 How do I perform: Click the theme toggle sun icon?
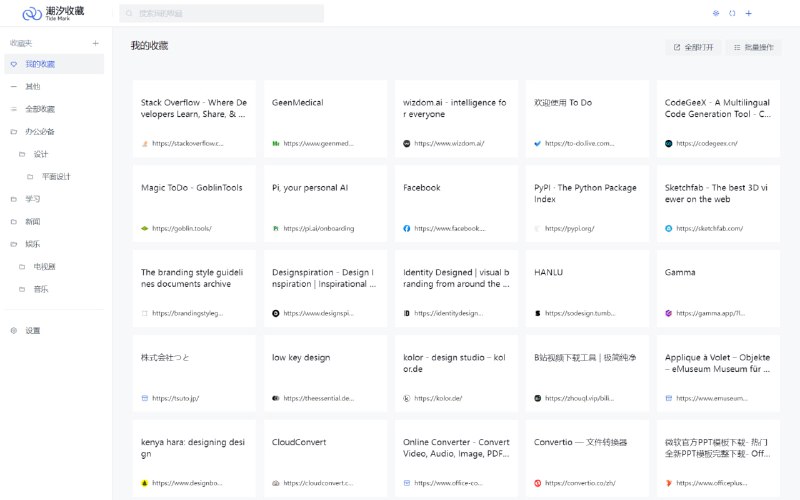click(715, 13)
